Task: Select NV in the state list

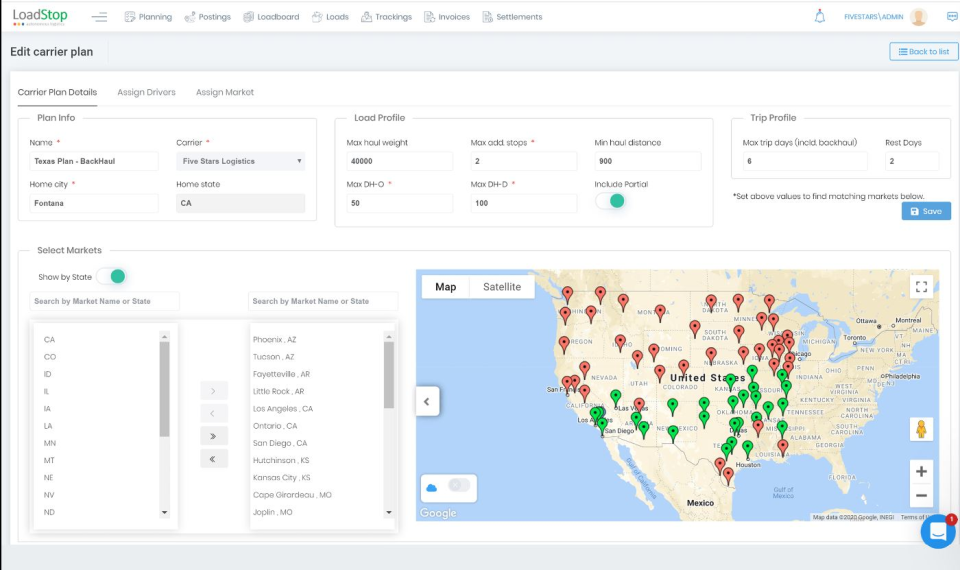Action: (49, 495)
